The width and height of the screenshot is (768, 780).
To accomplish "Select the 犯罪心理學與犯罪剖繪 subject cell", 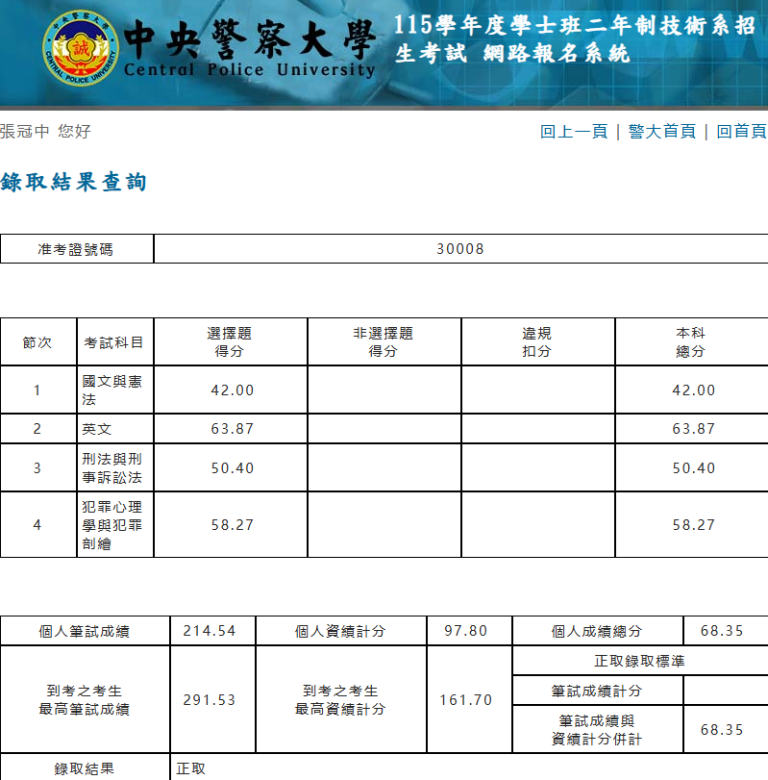I will [x=115, y=525].
